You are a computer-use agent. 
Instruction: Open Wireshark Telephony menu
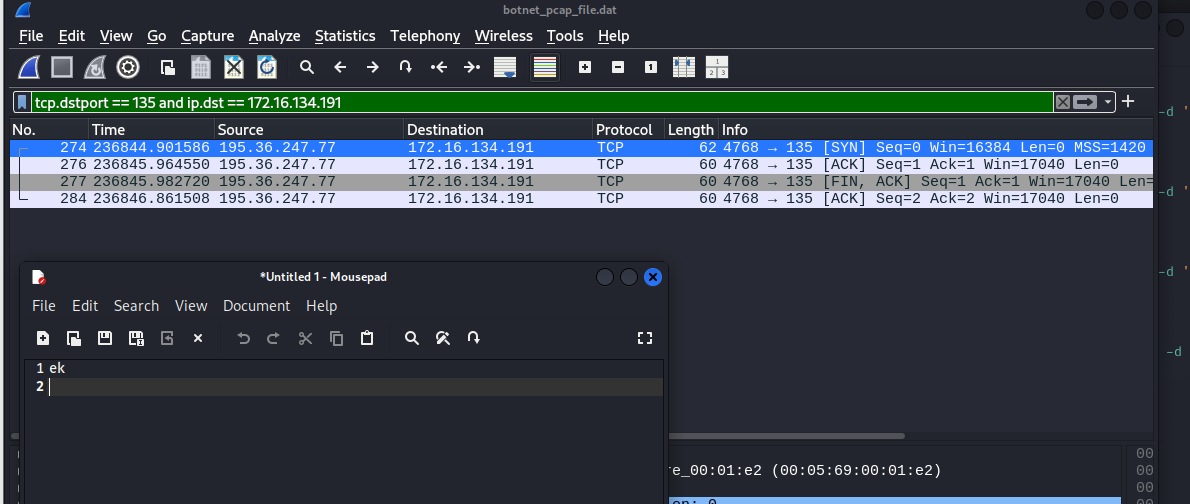tap(425, 36)
